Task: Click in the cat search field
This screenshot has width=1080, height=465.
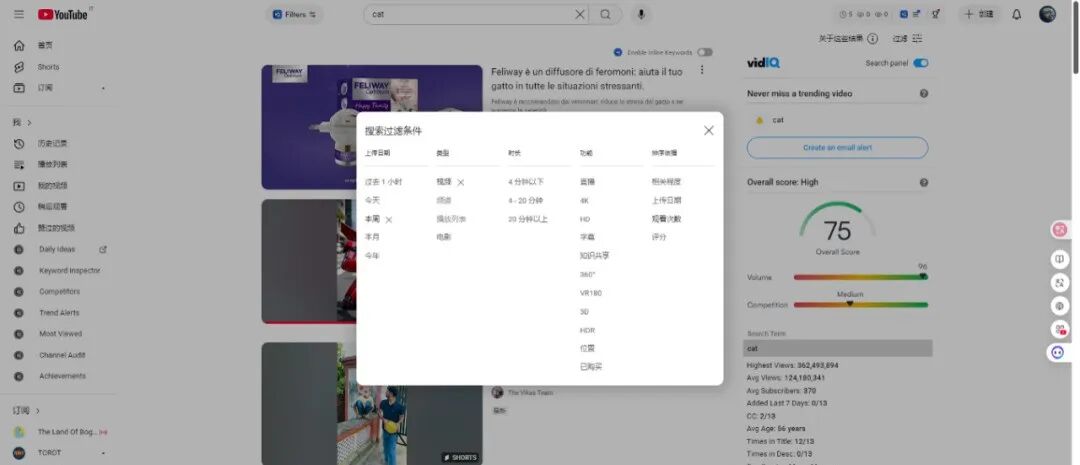Action: [x=468, y=14]
